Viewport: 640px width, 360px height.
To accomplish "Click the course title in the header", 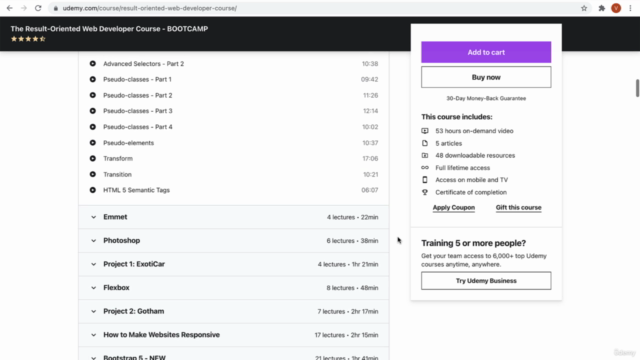I will (x=109, y=29).
